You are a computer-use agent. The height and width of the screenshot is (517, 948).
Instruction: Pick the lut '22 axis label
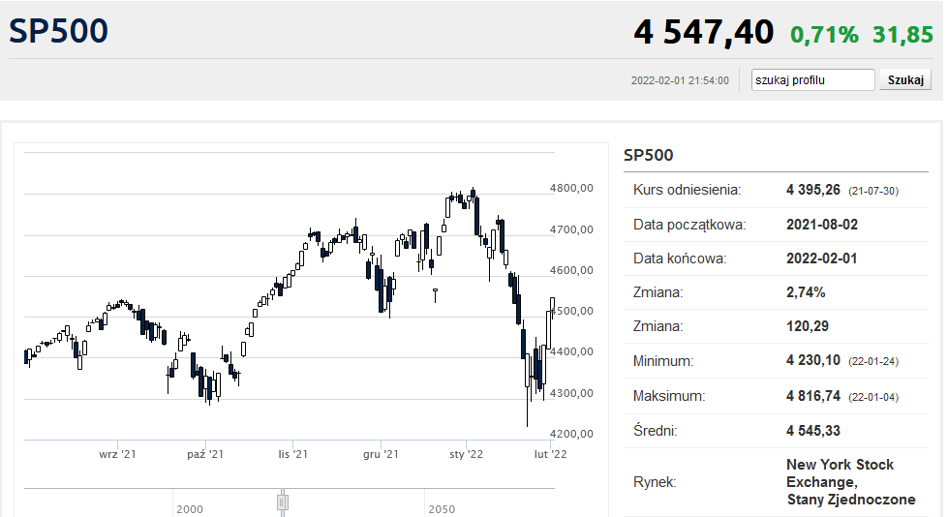[x=550, y=454]
